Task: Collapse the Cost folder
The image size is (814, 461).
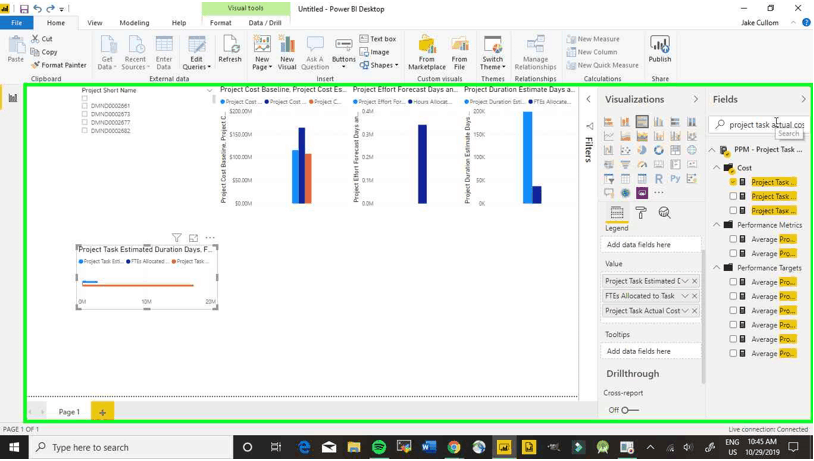Action: (x=716, y=168)
